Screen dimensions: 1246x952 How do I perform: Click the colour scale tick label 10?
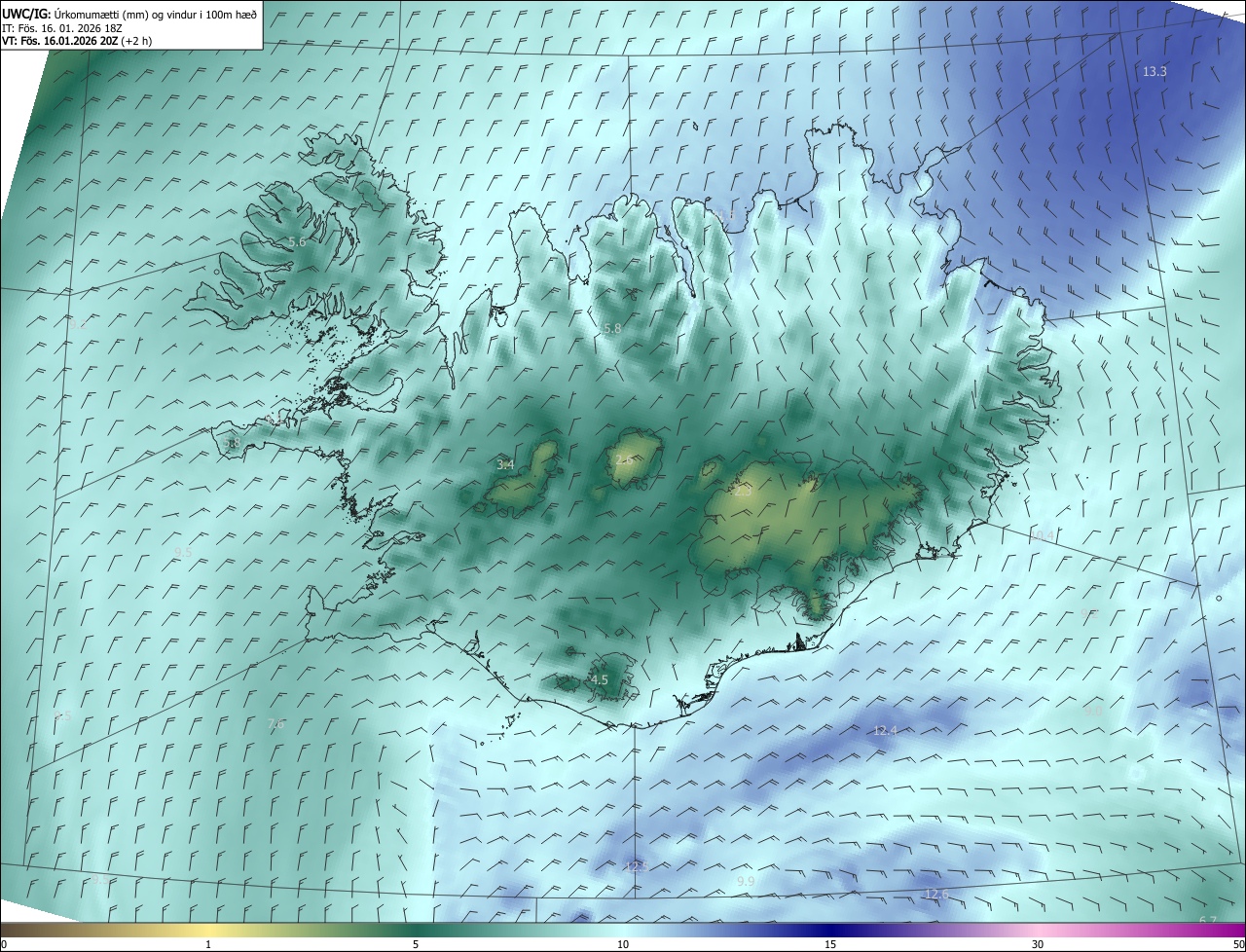coord(623,944)
